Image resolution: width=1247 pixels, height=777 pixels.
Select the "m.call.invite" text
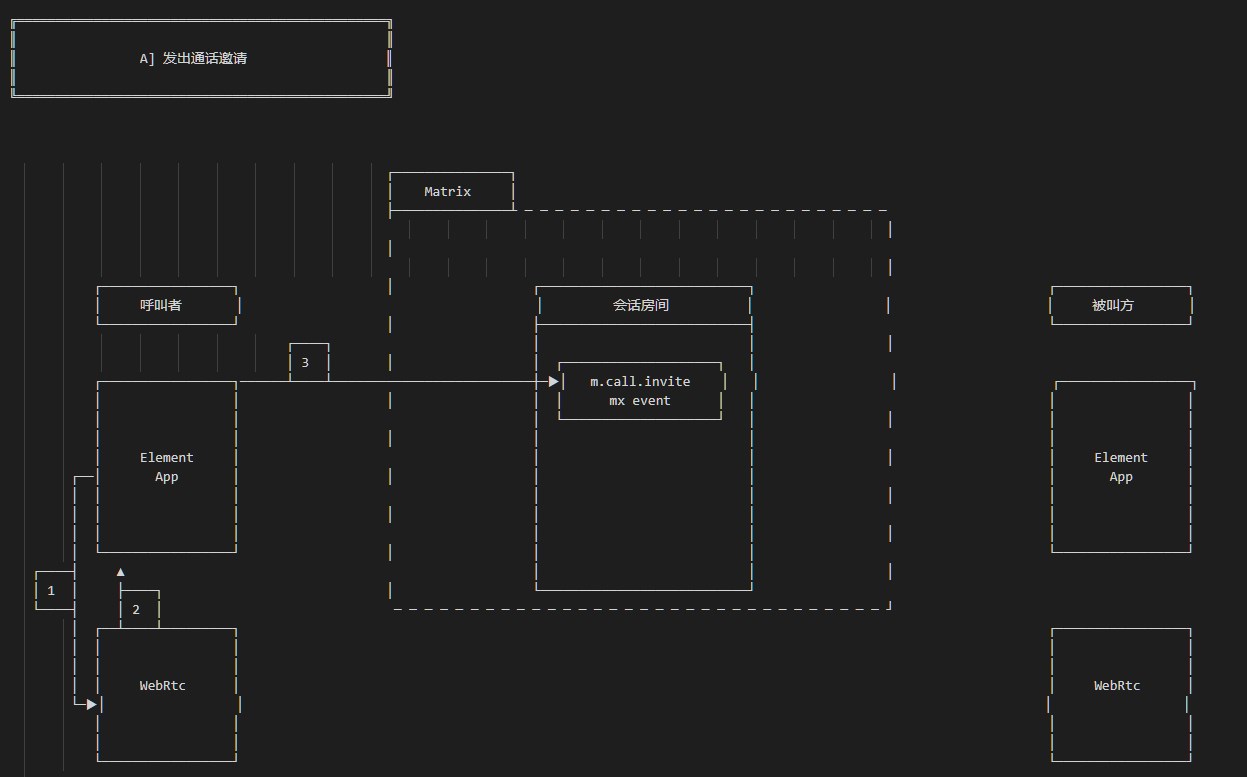640,382
